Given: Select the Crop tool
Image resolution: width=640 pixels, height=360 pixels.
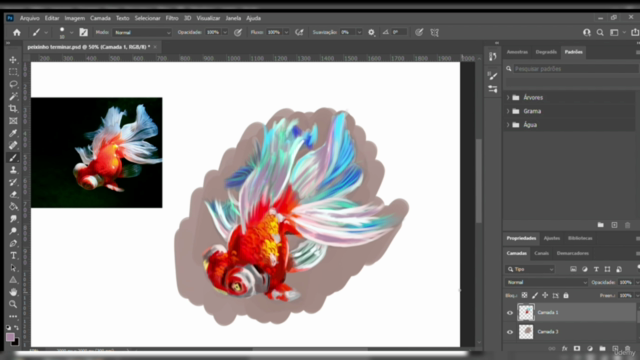Looking at the screenshot, I should [x=13, y=109].
